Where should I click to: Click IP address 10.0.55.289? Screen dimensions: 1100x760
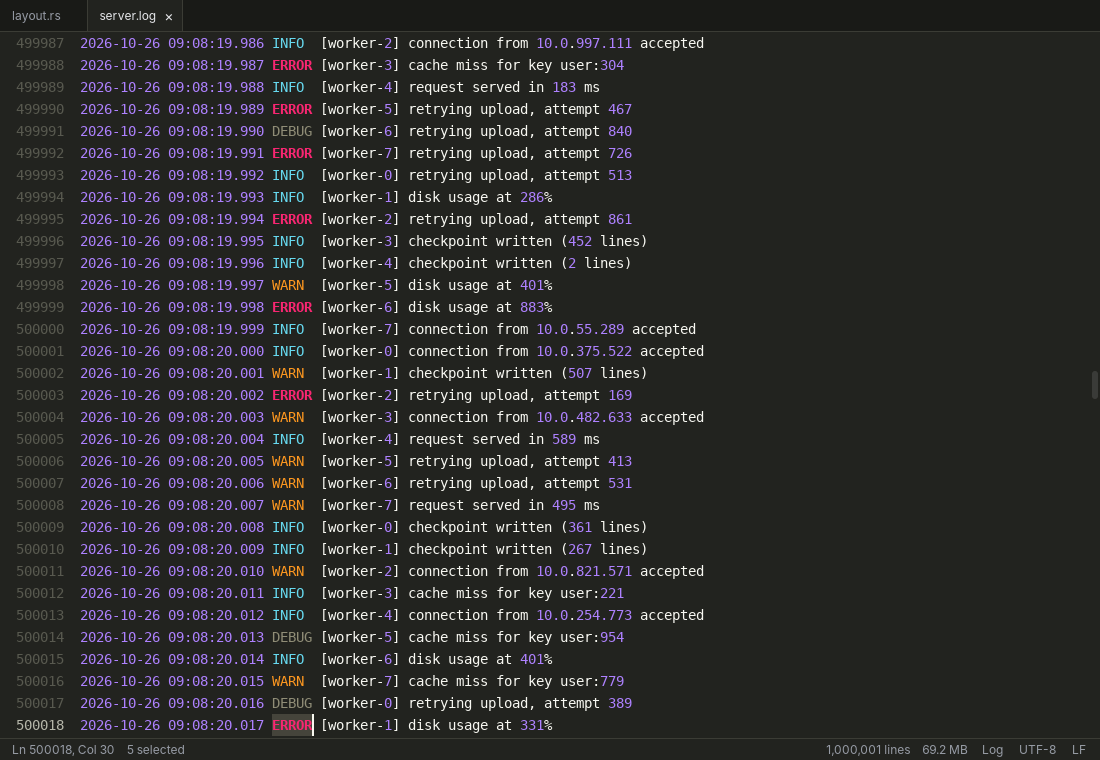pyautogui.click(x=579, y=329)
